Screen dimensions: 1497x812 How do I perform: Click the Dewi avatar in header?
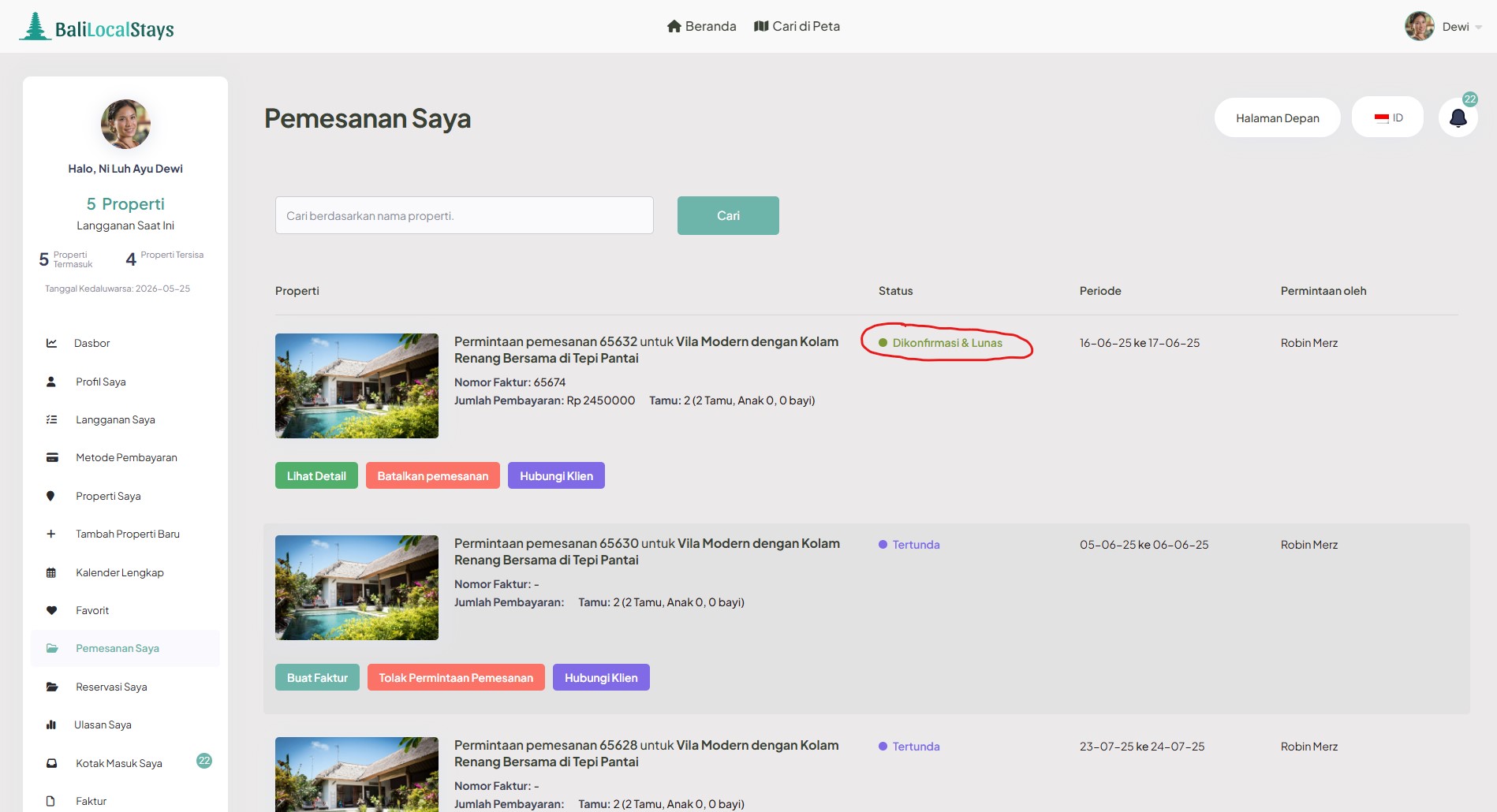point(1420,26)
